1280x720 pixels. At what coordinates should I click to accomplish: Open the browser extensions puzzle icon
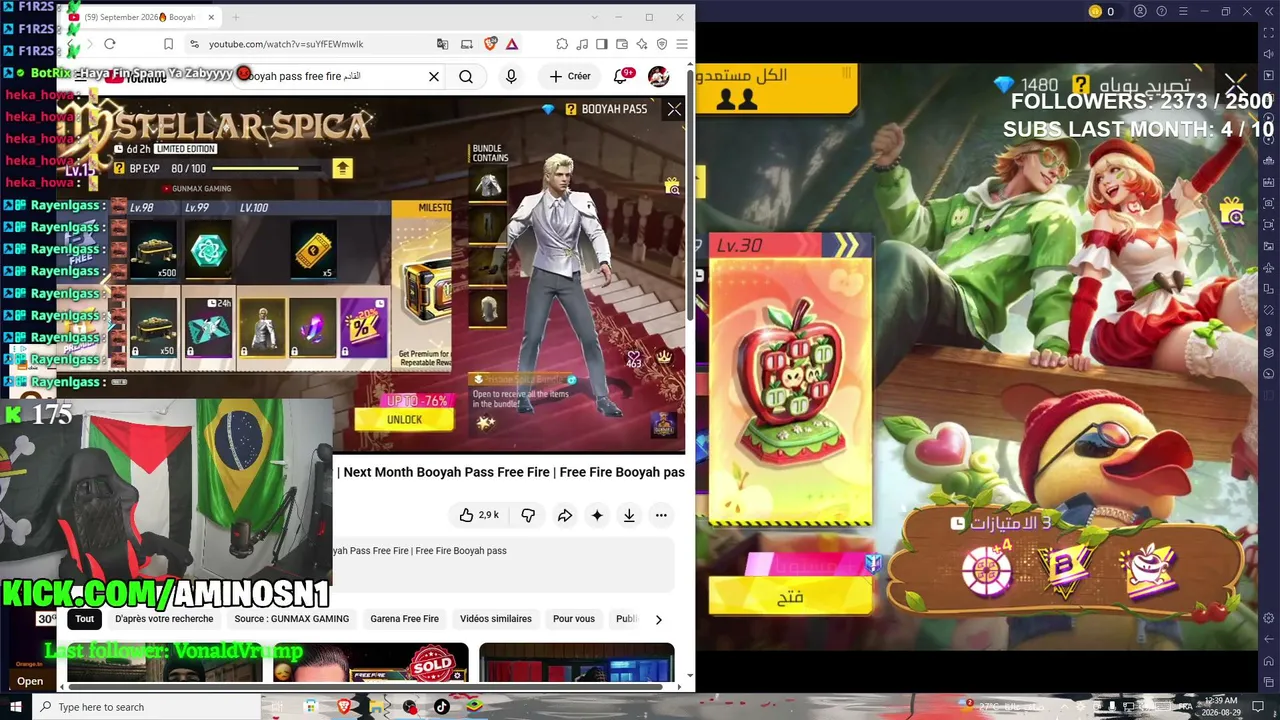pyautogui.click(x=562, y=44)
